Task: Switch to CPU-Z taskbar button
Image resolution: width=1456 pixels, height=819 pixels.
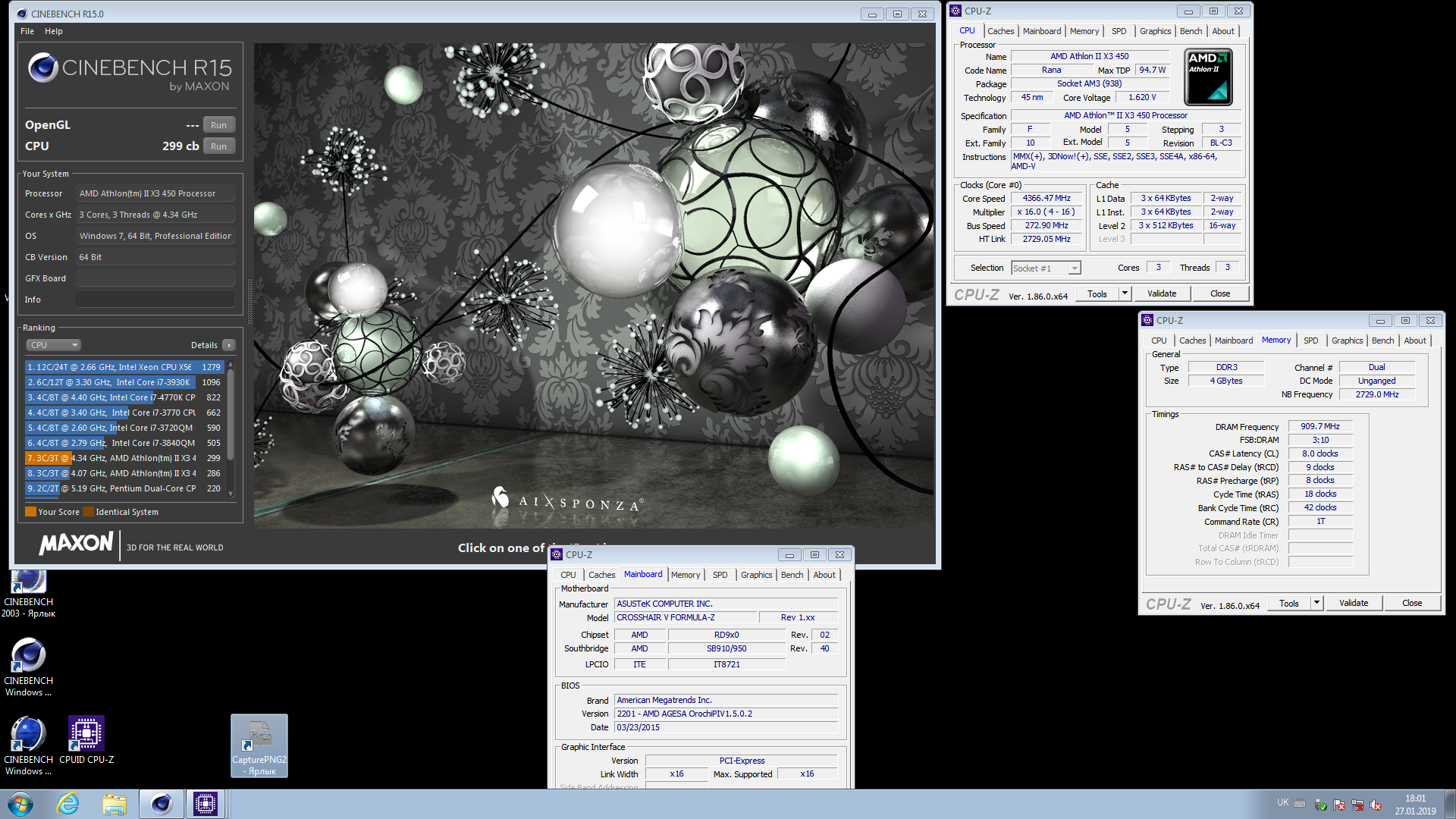Action: [x=205, y=804]
